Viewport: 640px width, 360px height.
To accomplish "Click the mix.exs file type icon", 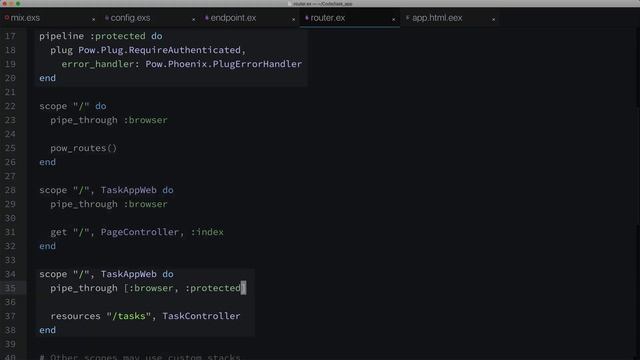I will click(x=7, y=18).
